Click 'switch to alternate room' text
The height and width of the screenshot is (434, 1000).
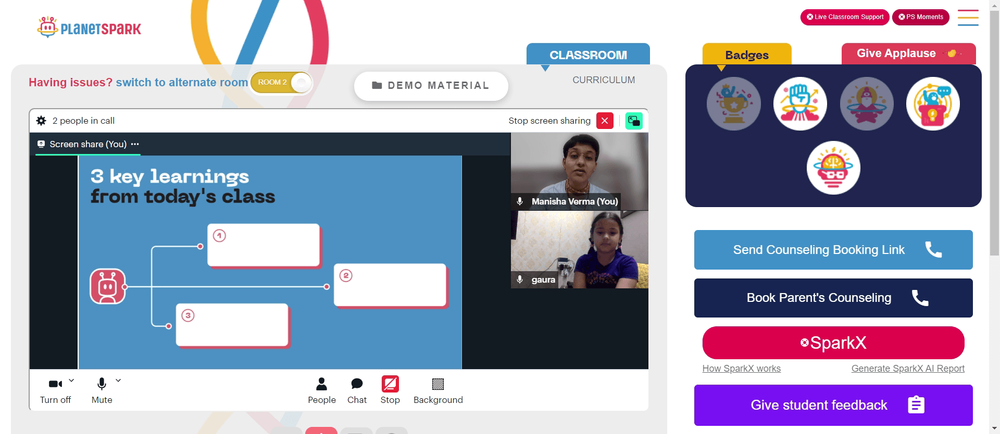tap(182, 82)
